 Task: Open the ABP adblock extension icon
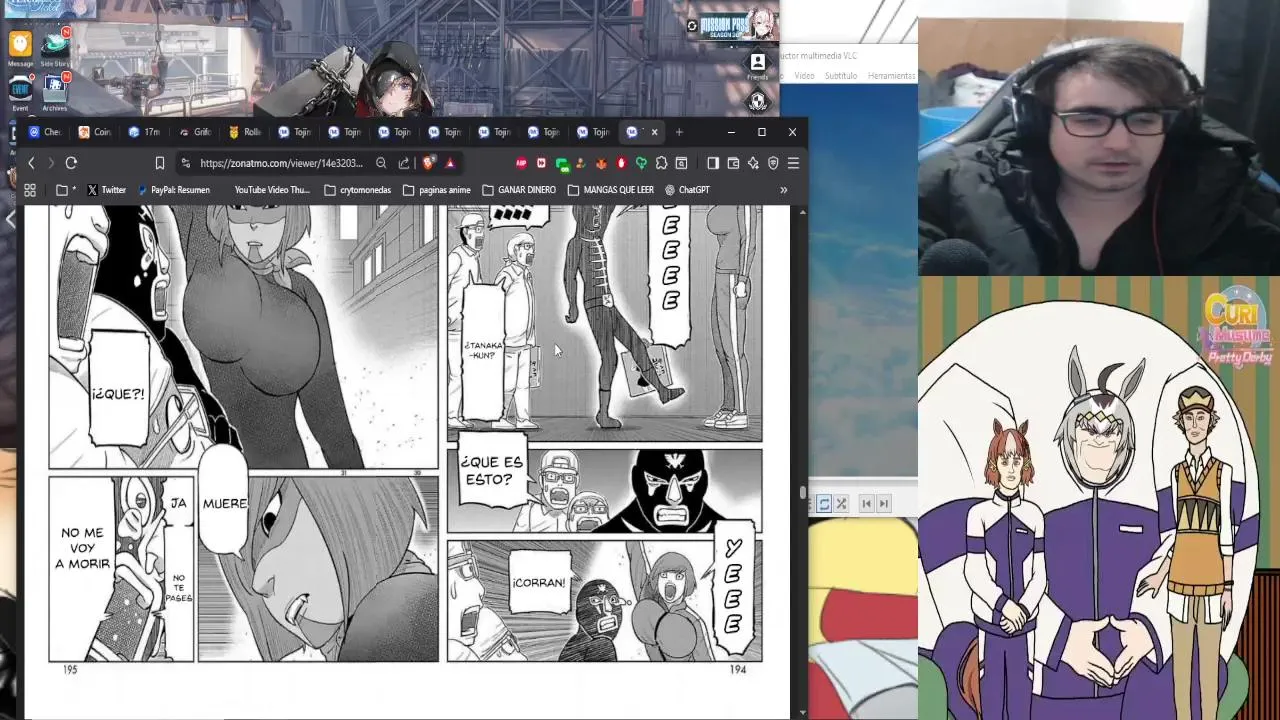click(x=521, y=163)
